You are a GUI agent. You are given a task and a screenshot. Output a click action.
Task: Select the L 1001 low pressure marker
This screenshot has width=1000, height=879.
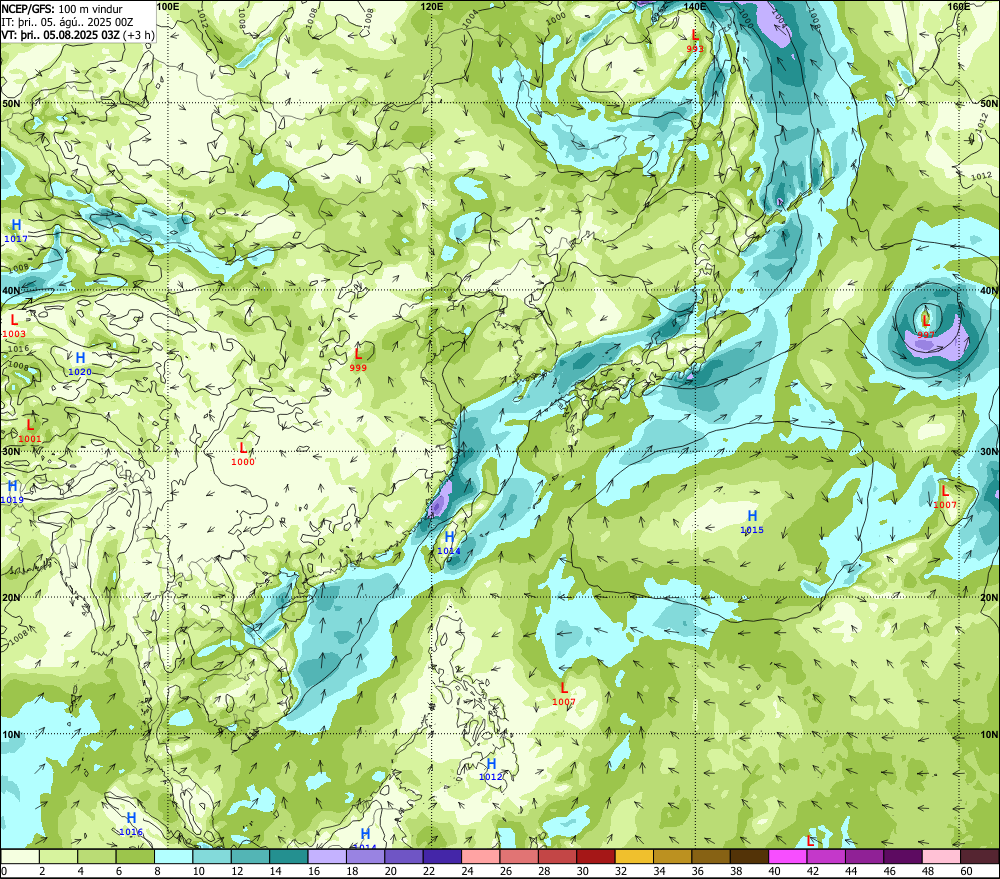(x=29, y=431)
